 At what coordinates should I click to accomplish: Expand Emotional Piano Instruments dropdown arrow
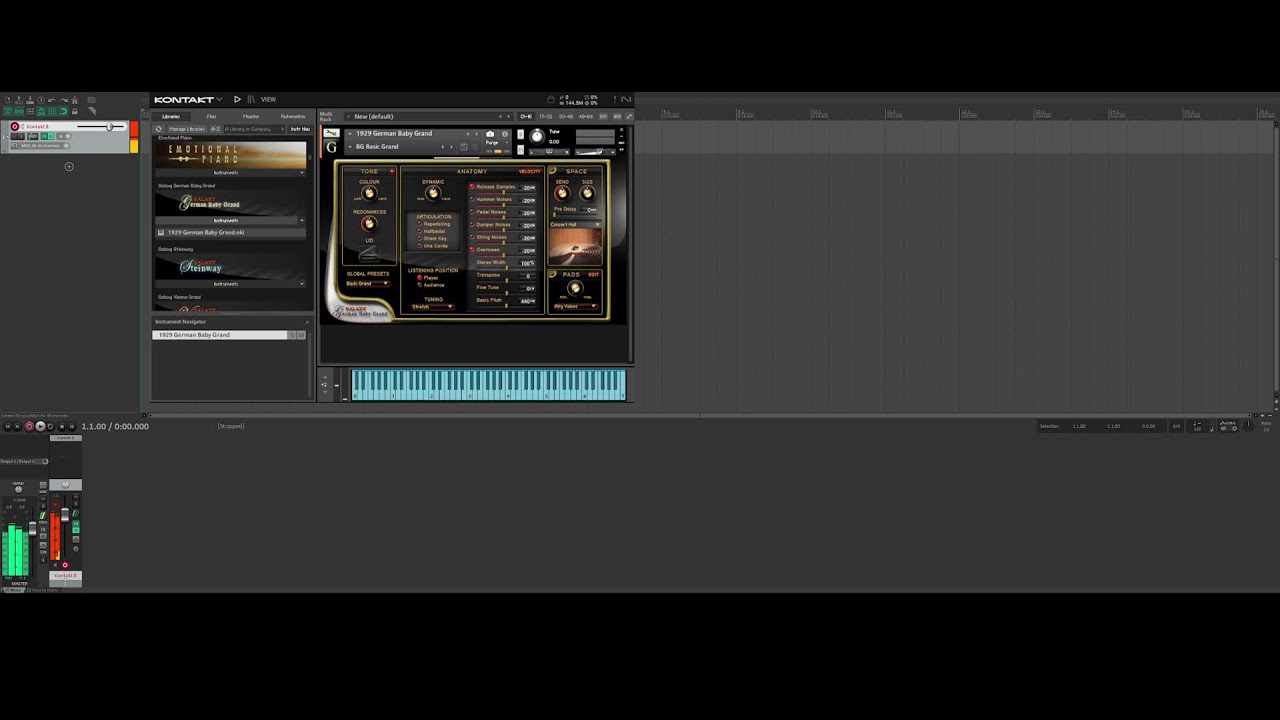click(x=302, y=172)
